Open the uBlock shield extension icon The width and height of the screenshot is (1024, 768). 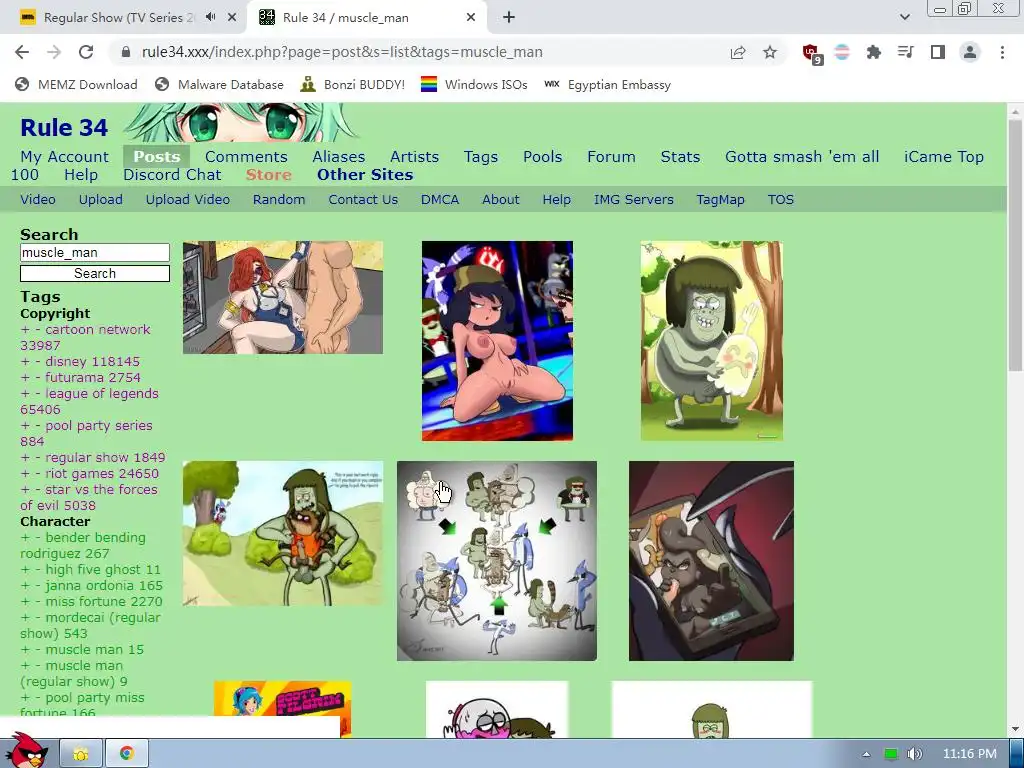coord(812,53)
